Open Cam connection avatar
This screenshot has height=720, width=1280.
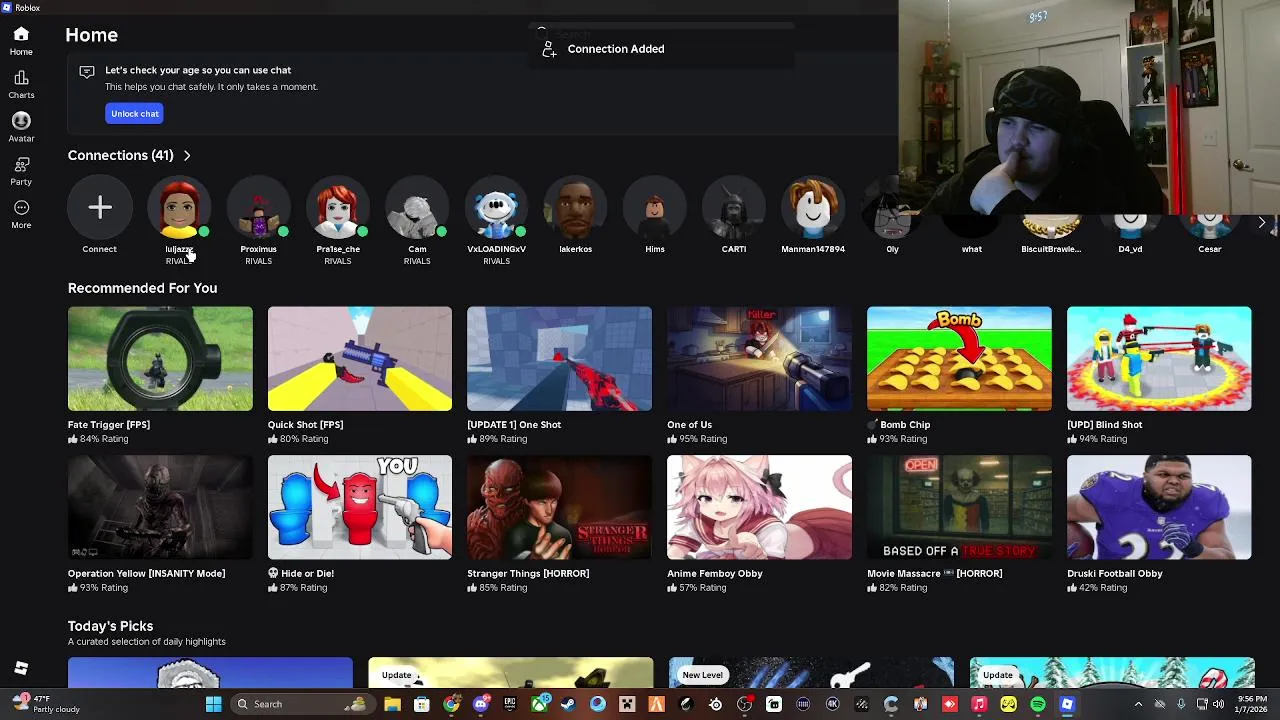pos(417,207)
